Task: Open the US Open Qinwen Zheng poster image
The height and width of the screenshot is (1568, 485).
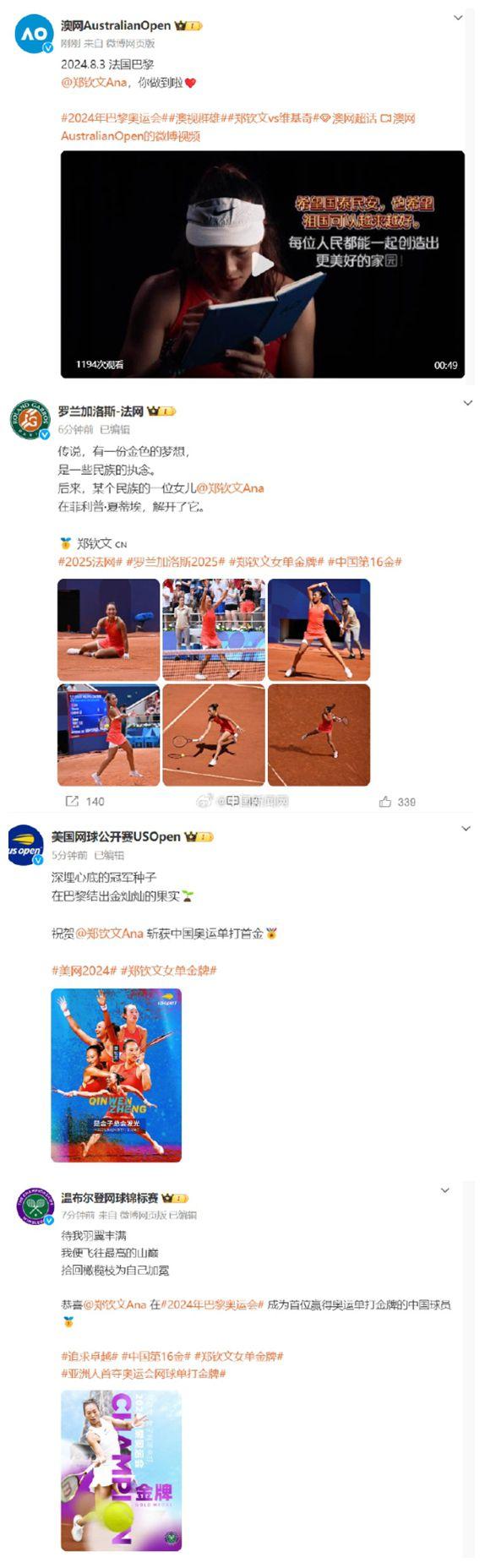Action: 117,1075
